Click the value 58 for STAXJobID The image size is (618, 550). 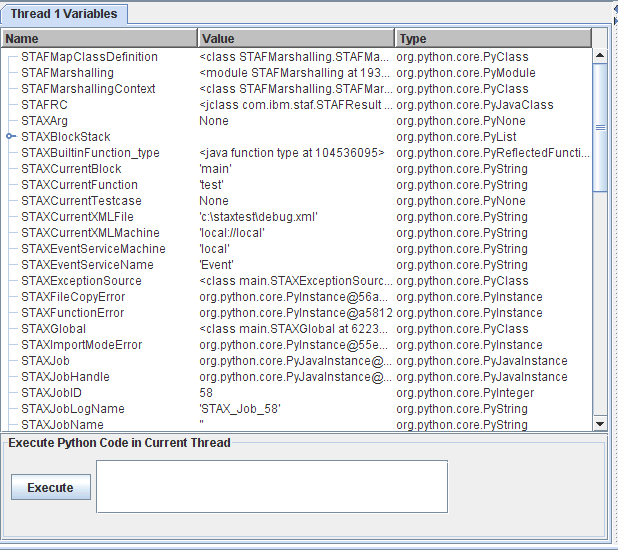pos(206,393)
